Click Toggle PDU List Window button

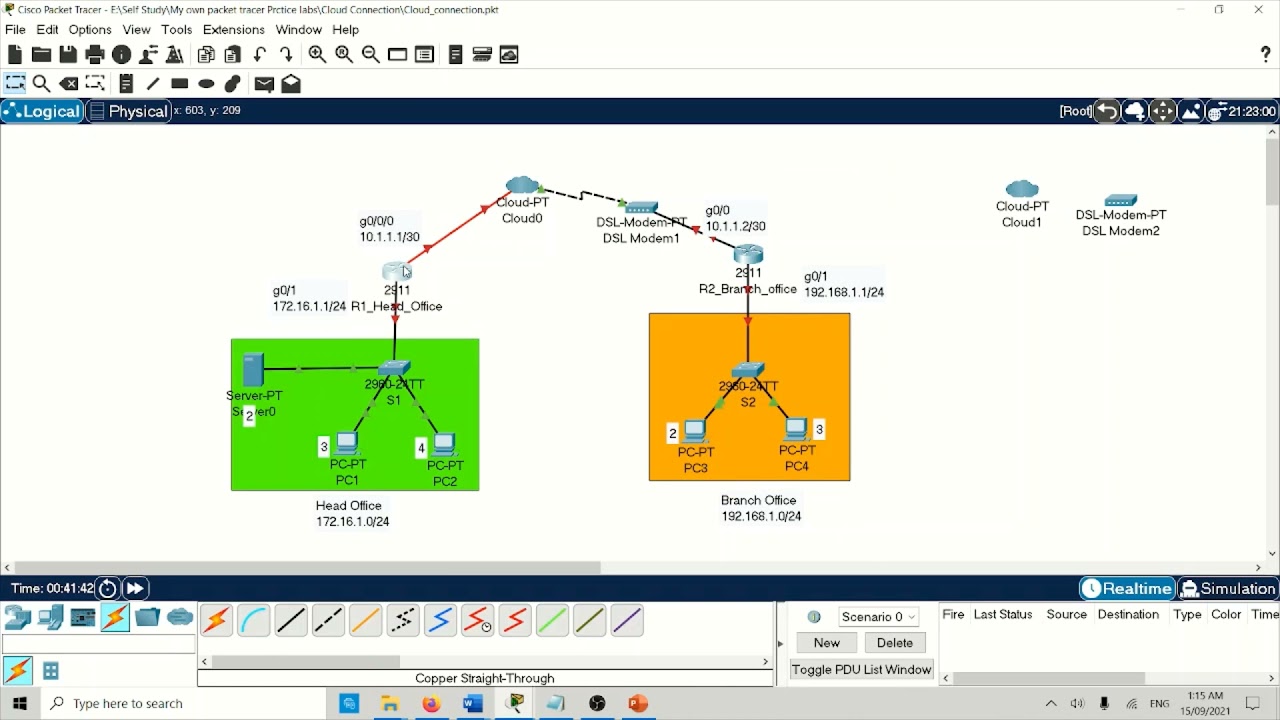[862, 670]
